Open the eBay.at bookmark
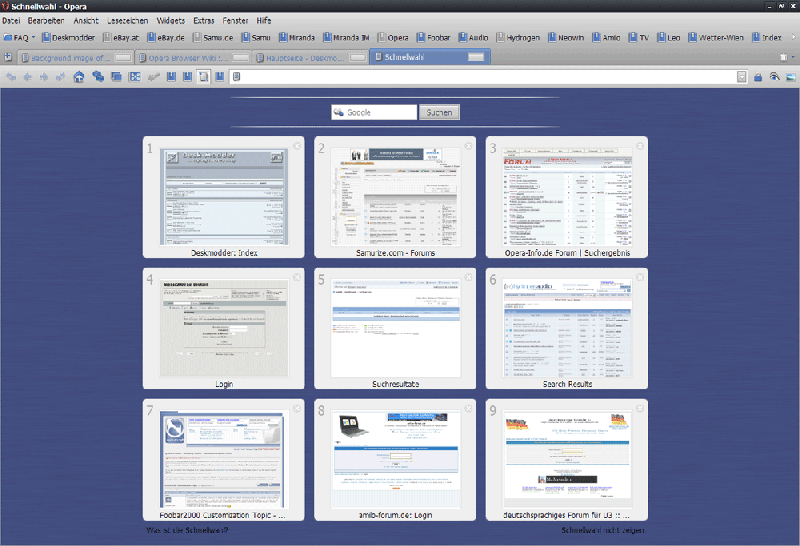Viewport: 800px width, 546px height. pyautogui.click(x=121, y=37)
